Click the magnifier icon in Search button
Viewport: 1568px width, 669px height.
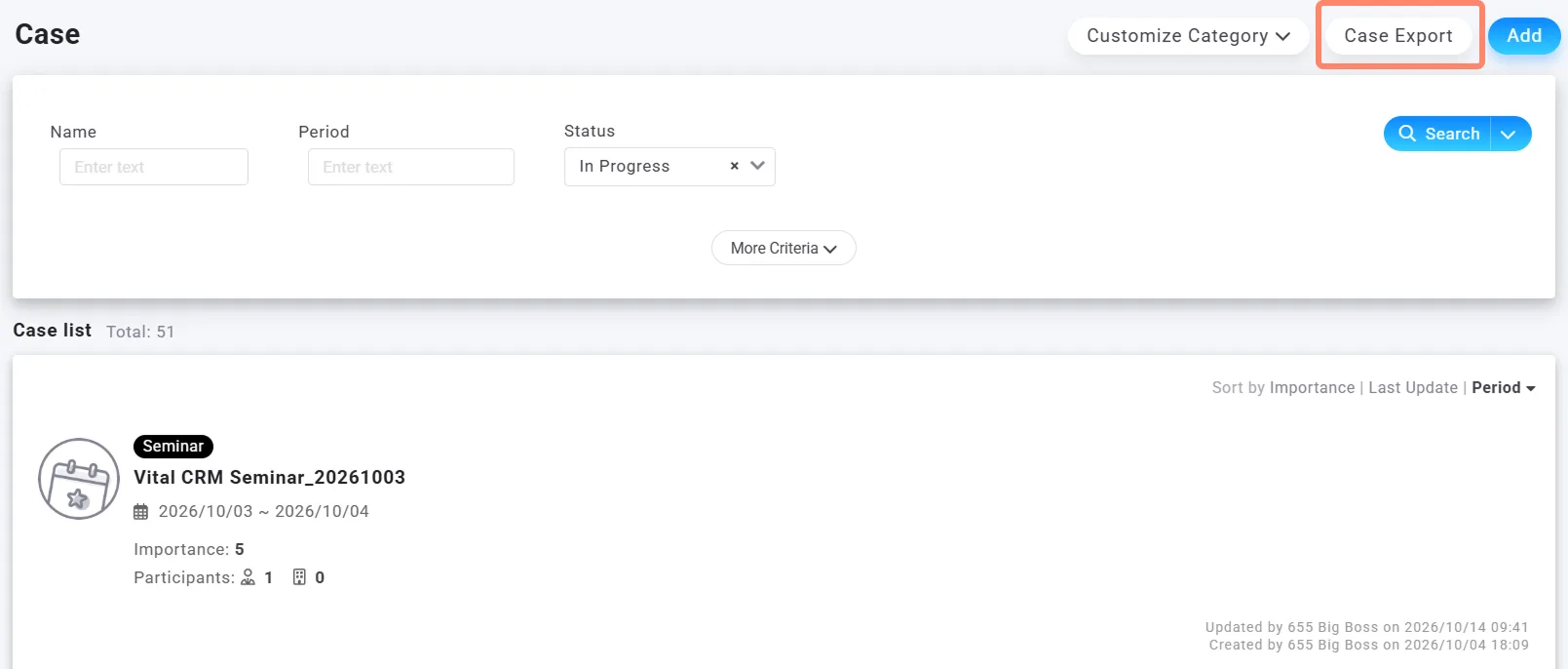coord(1407,134)
